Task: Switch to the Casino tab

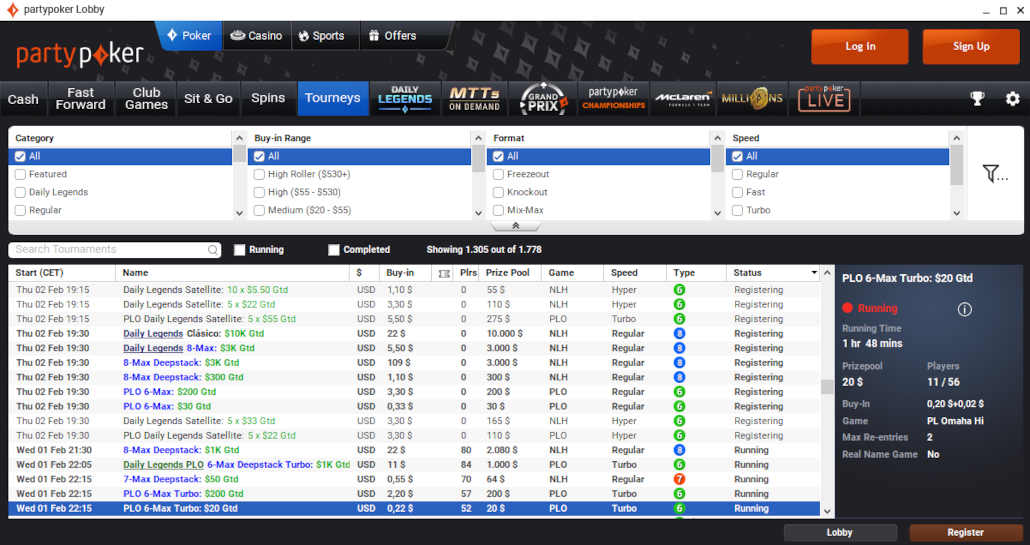Action: coord(258,35)
